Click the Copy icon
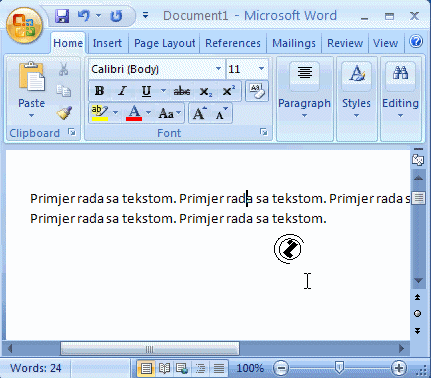 coord(63,91)
